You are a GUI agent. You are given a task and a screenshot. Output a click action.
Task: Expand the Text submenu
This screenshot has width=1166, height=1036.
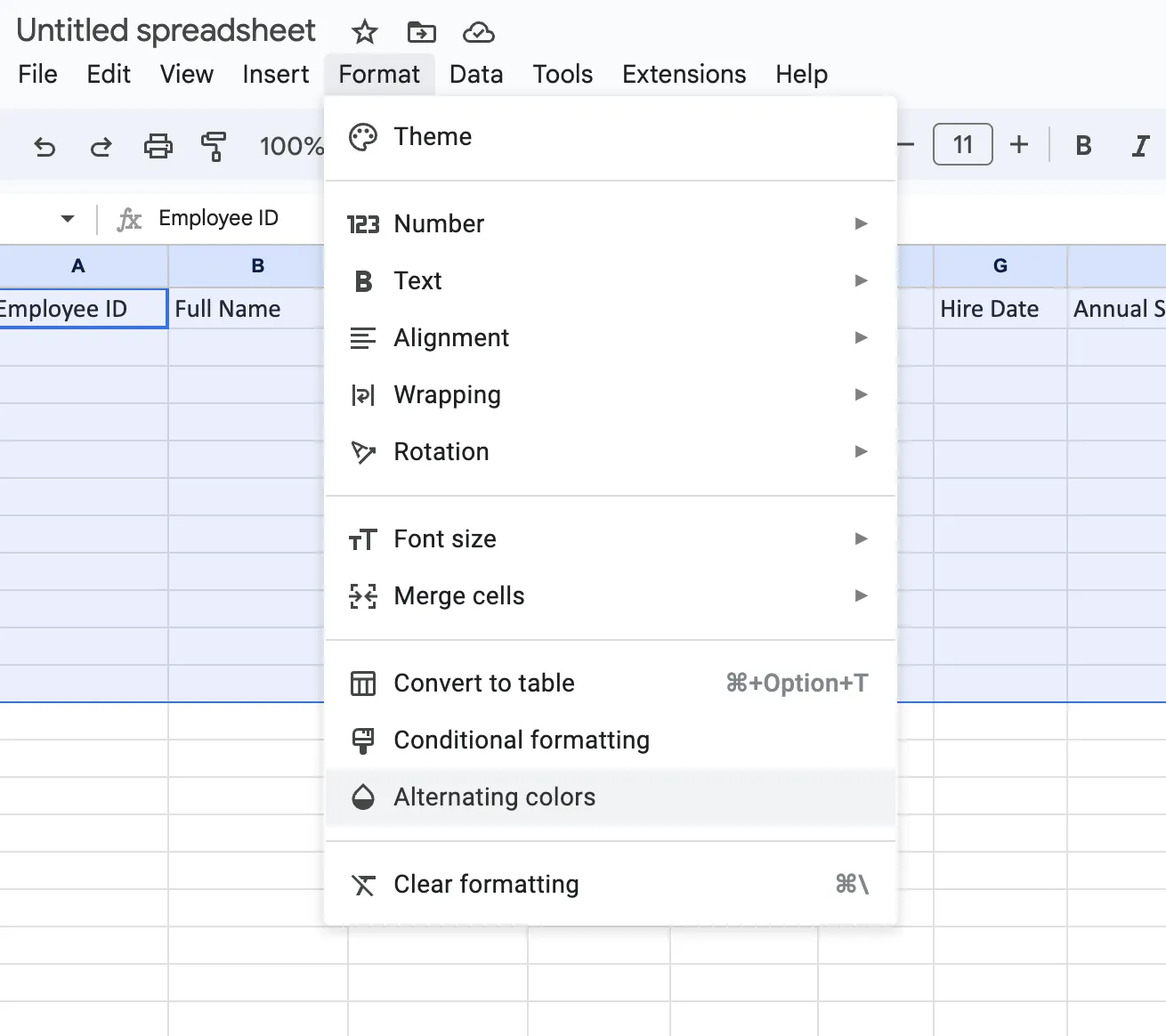point(611,280)
